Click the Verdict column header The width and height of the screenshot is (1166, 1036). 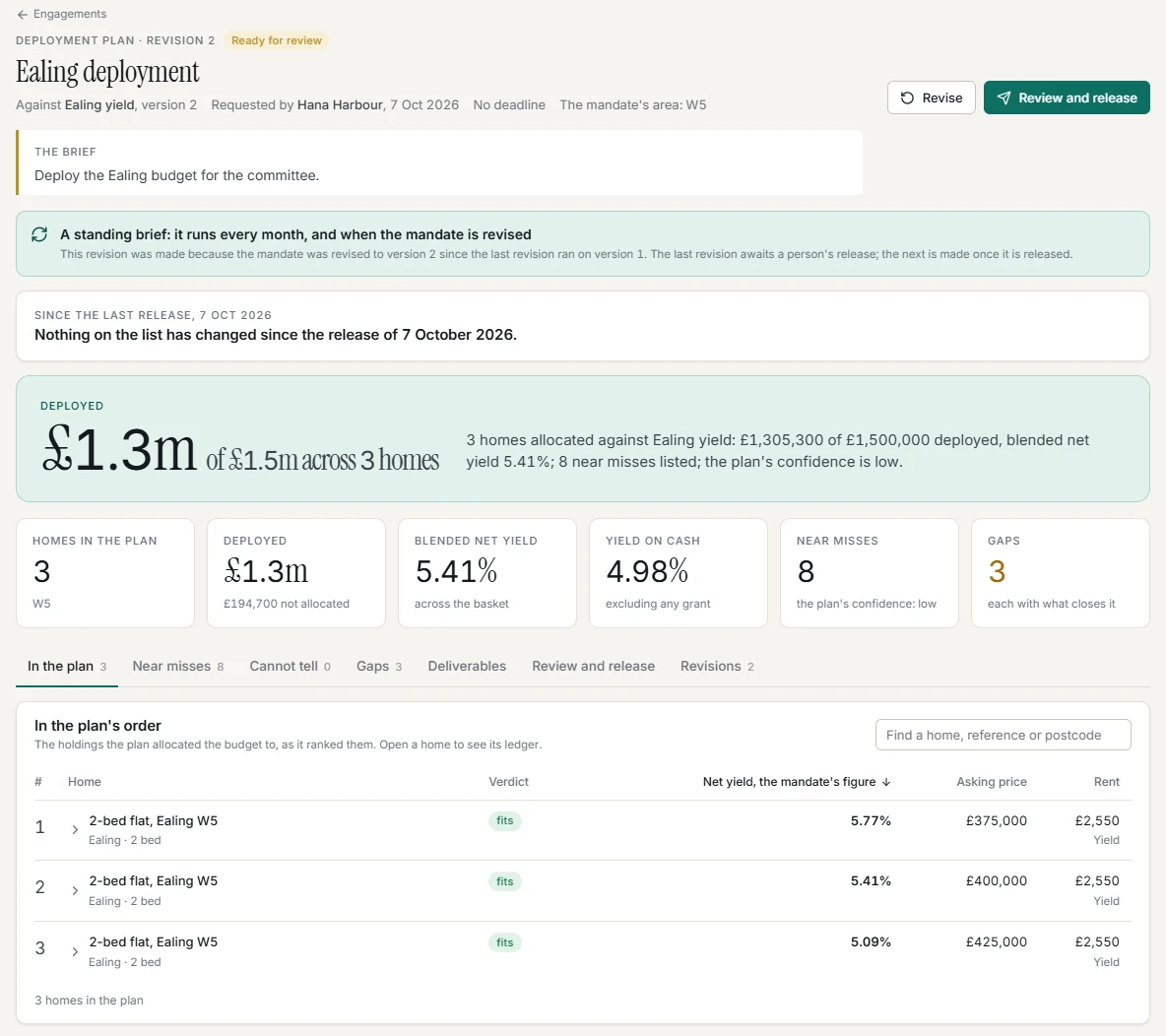[x=508, y=782]
